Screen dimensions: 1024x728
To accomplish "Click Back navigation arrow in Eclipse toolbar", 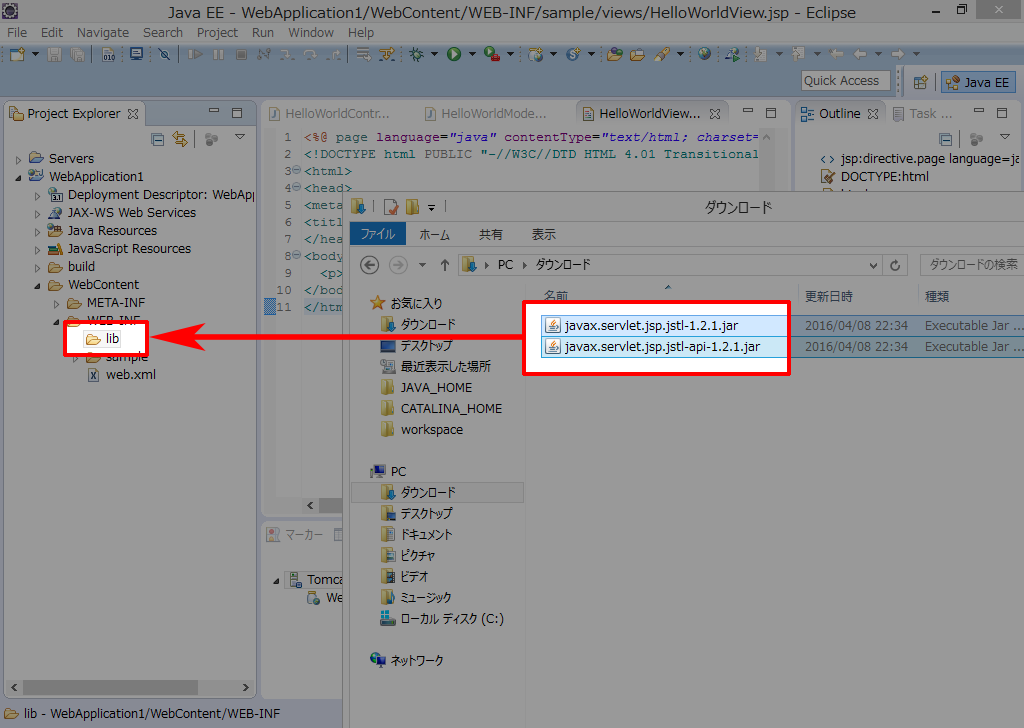I will [x=860, y=54].
